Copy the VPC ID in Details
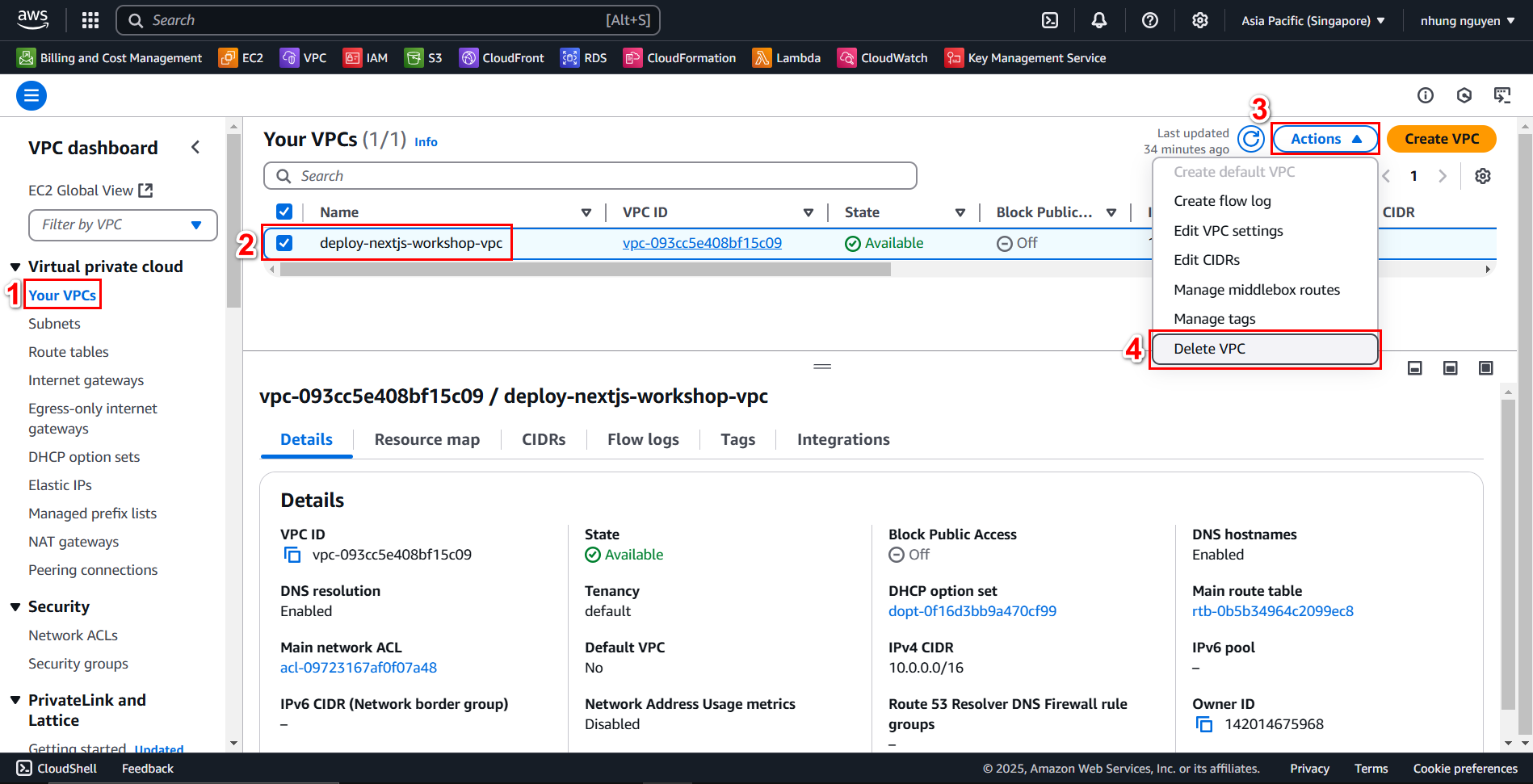This screenshot has height=784, width=1533. [x=292, y=555]
